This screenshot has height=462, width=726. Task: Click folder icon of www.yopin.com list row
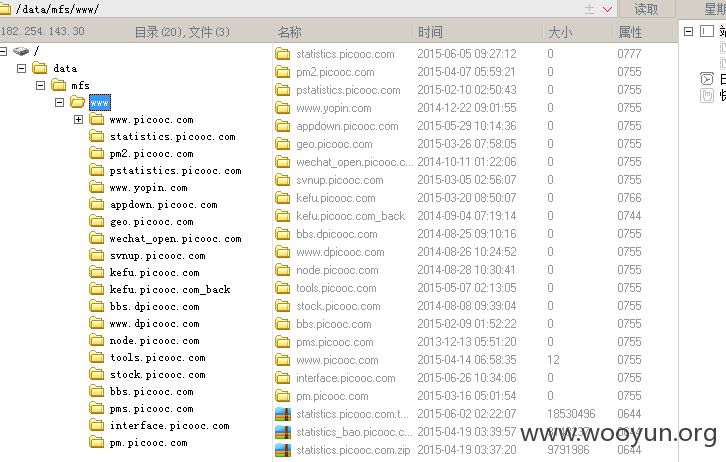point(282,108)
